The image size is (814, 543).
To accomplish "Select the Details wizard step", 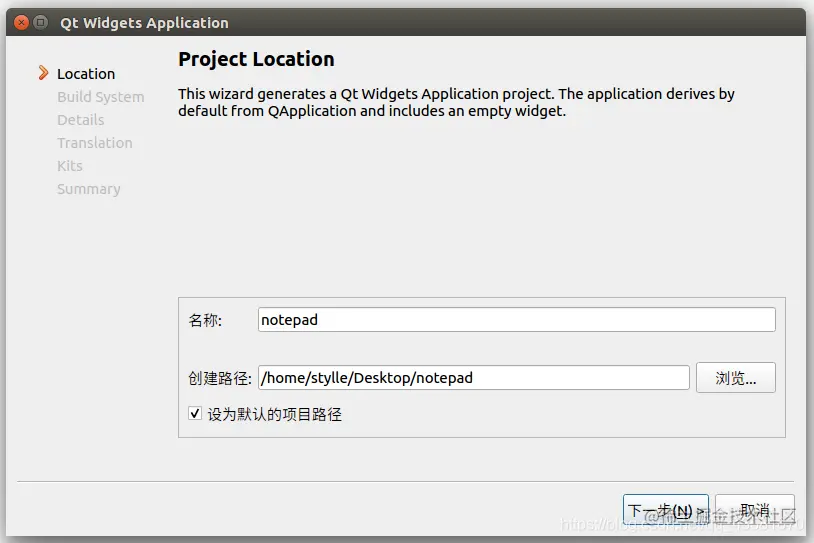I will [80, 120].
